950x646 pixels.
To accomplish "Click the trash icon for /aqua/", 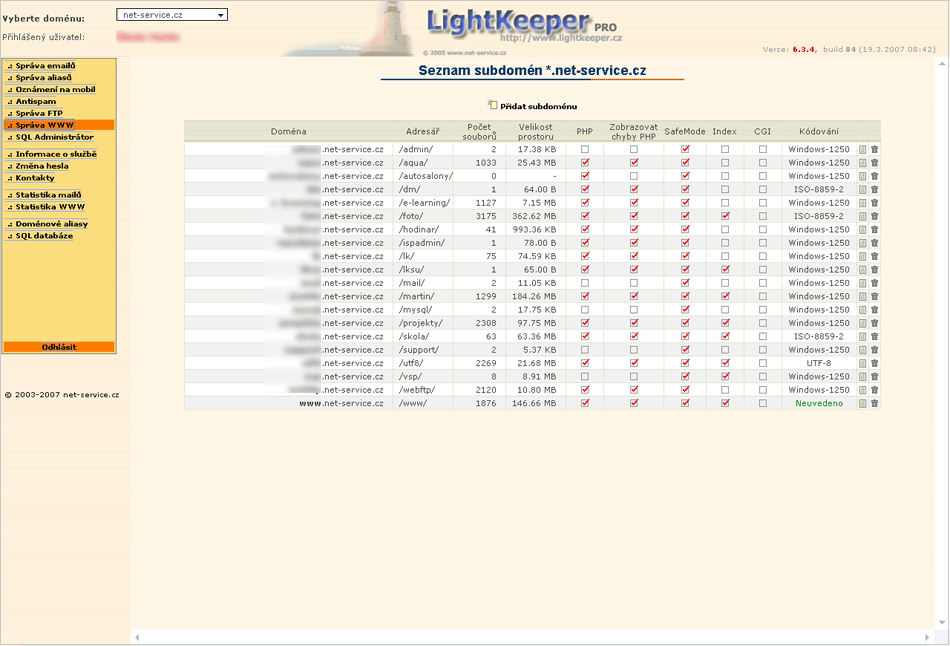I will point(874,162).
